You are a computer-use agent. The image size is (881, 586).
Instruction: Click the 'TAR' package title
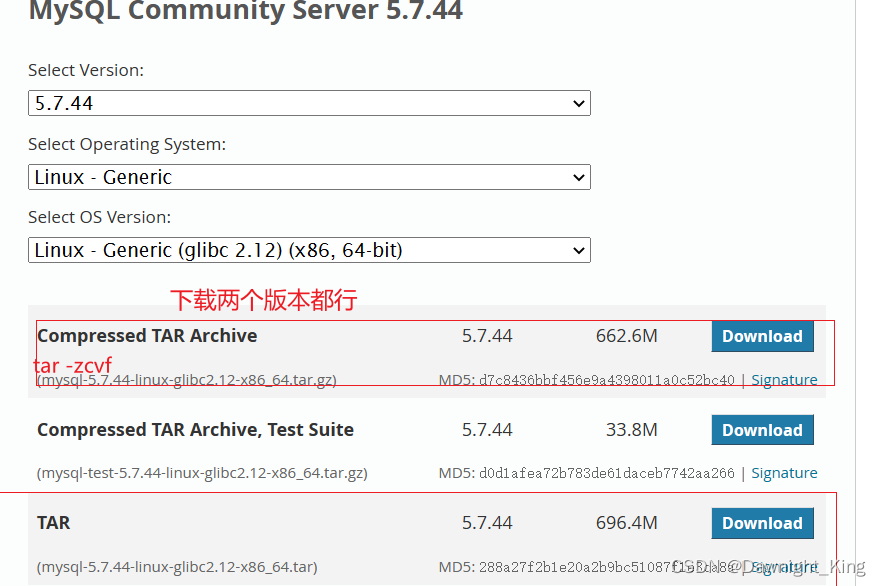point(53,523)
